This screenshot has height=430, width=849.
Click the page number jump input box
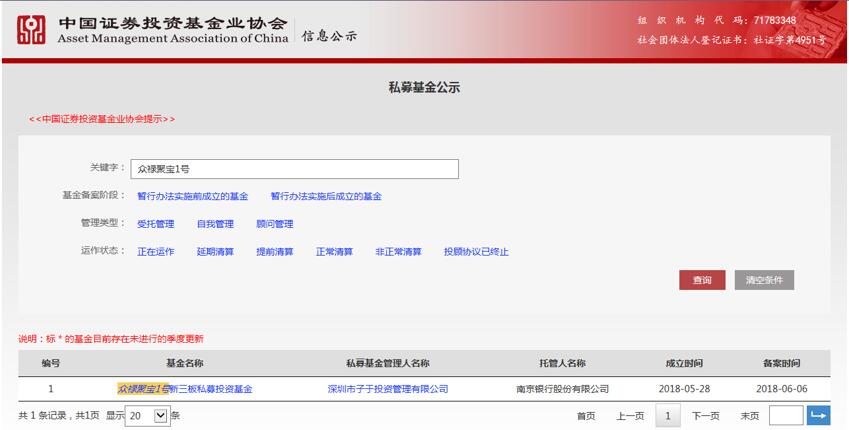[786, 415]
